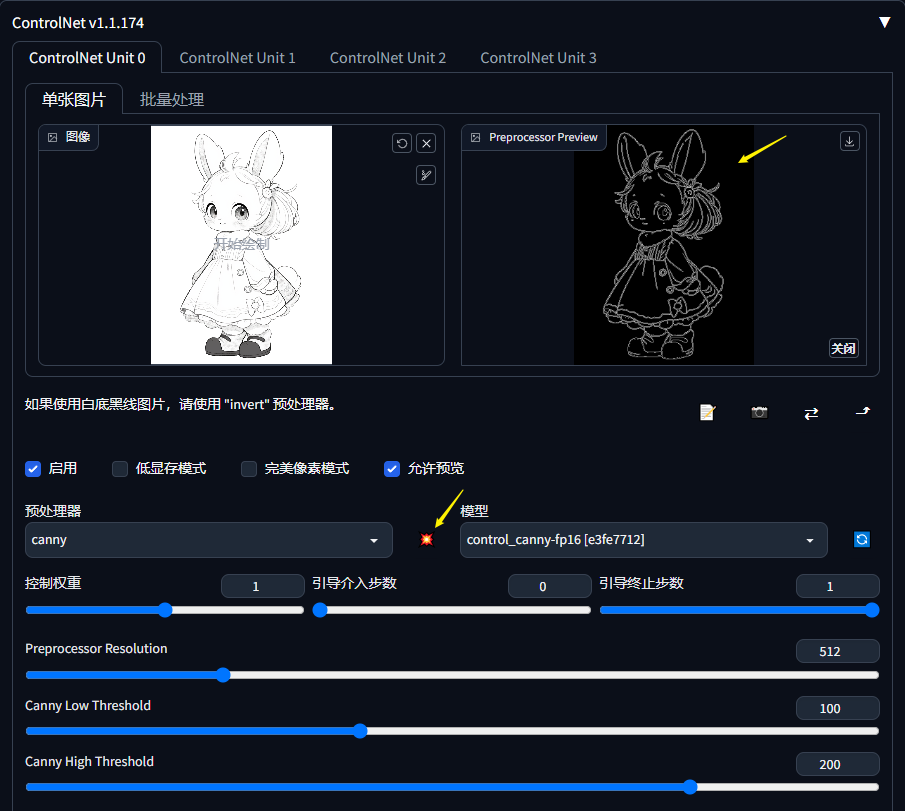Adjust the Preprocessor Resolution slider
Viewport: 905px width, 811px height.
click(452, 675)
